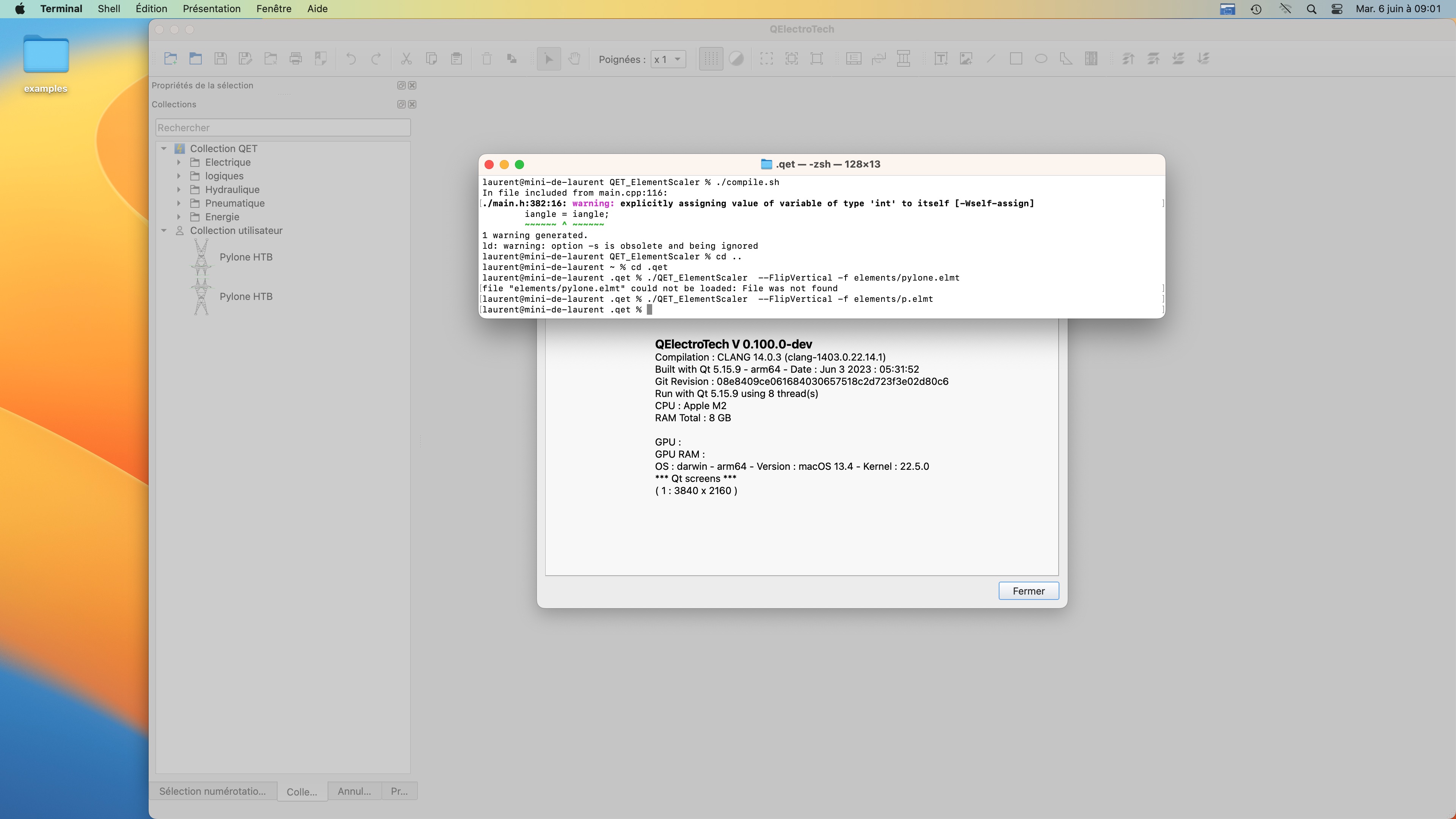Click the save-as floppy with pencil icon
The image size is (1456, 819).
pos(245,58)
